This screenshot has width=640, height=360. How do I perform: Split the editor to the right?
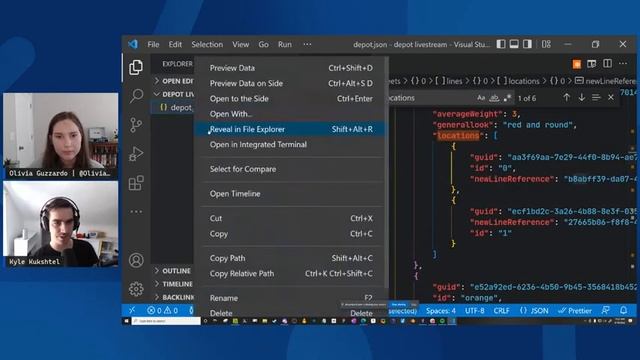[x=607, y=63]
